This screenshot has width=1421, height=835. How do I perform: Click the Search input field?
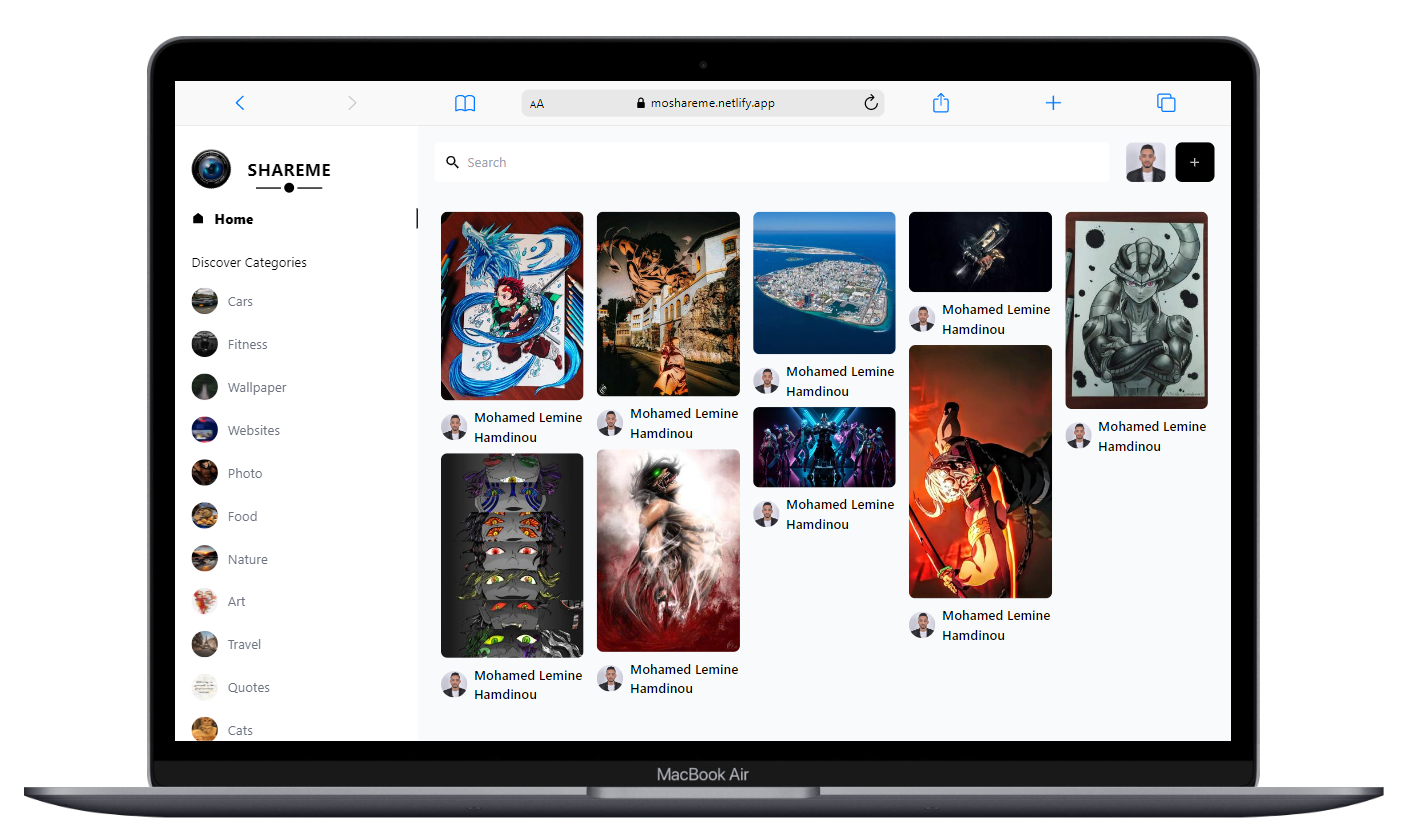(772, 162)
